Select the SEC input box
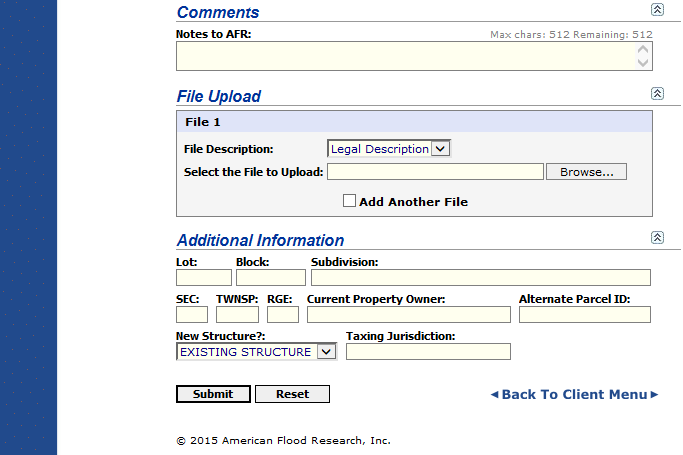 pos(192,315)
